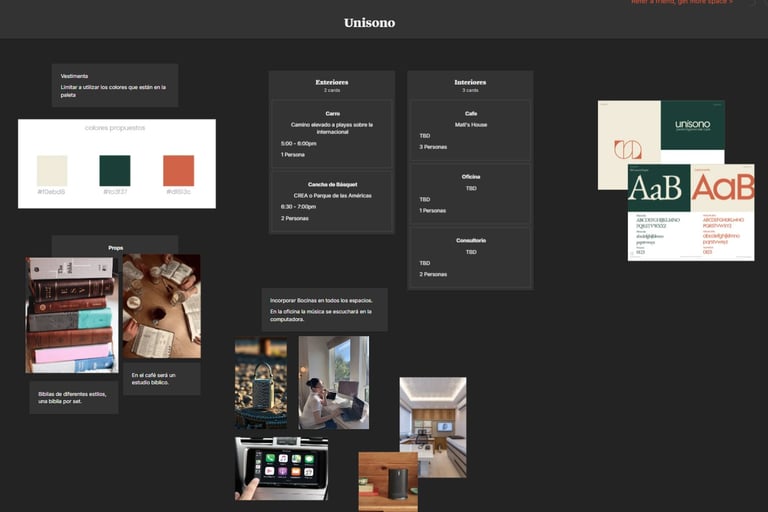
Task: Open the unisono logo brand image
Action: click(x=661, y=132)
